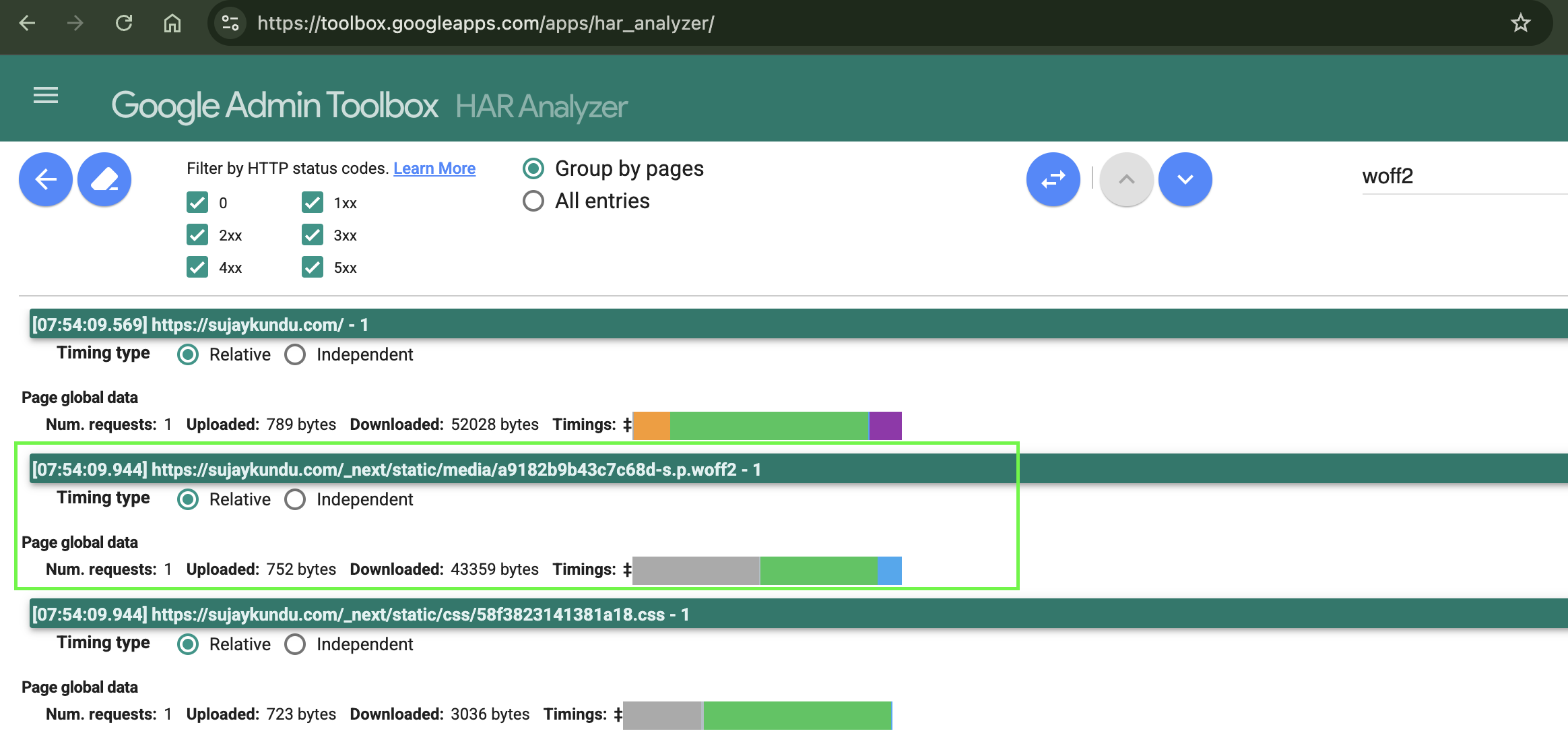Click the browser address bar URL
Screen dimensions: 1568x752
click(x=486, y=24)
